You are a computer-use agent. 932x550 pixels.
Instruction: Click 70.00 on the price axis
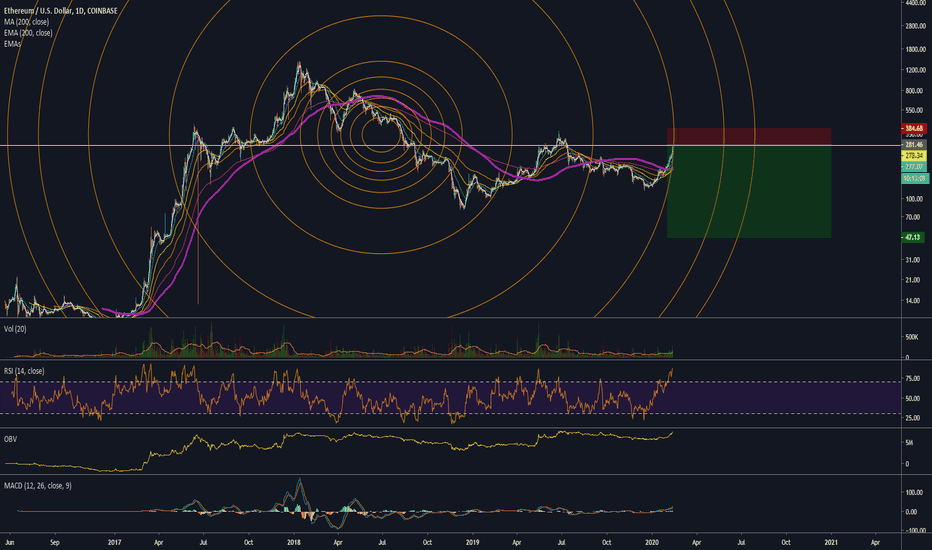(x=913, y=217)
